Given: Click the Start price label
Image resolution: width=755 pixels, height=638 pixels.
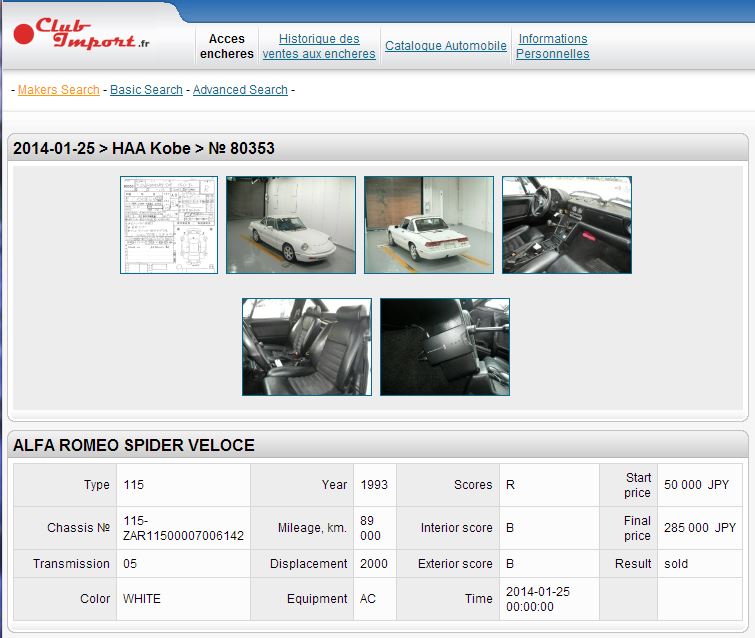Looking at the screenshot, I should [x=638, y=485].
